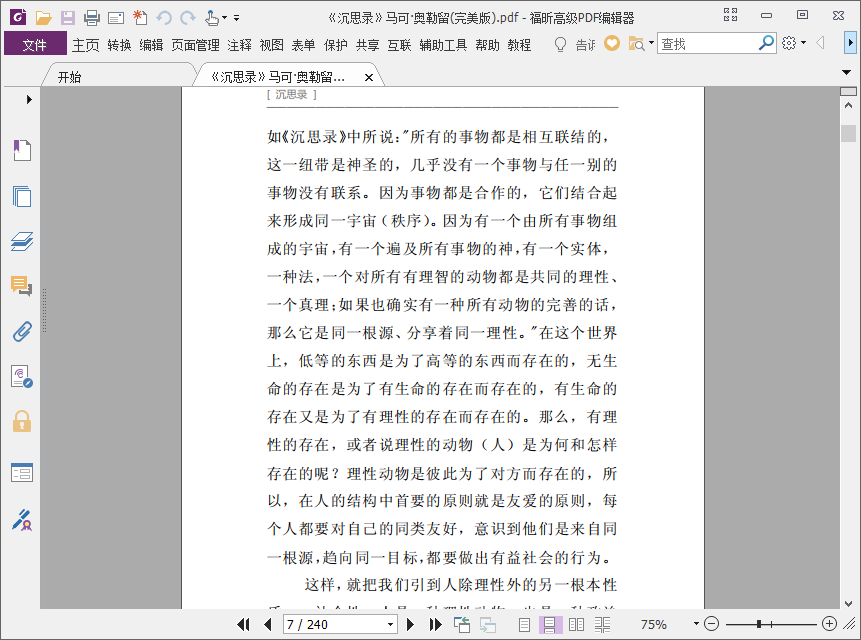The width and height of the screenshot is (861, 640).
Task: Click the page number field 7 / 240
Action: point(334,625)
